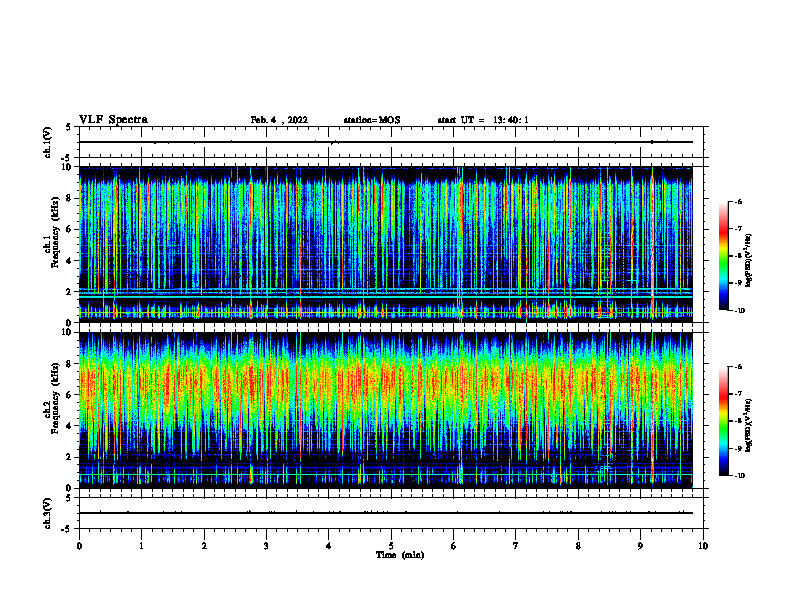The height and width of the screenshot is (612, 792).
Task: Click the "8" kHz tick on ch.1 frequency axis
Action: pos(70,198)
